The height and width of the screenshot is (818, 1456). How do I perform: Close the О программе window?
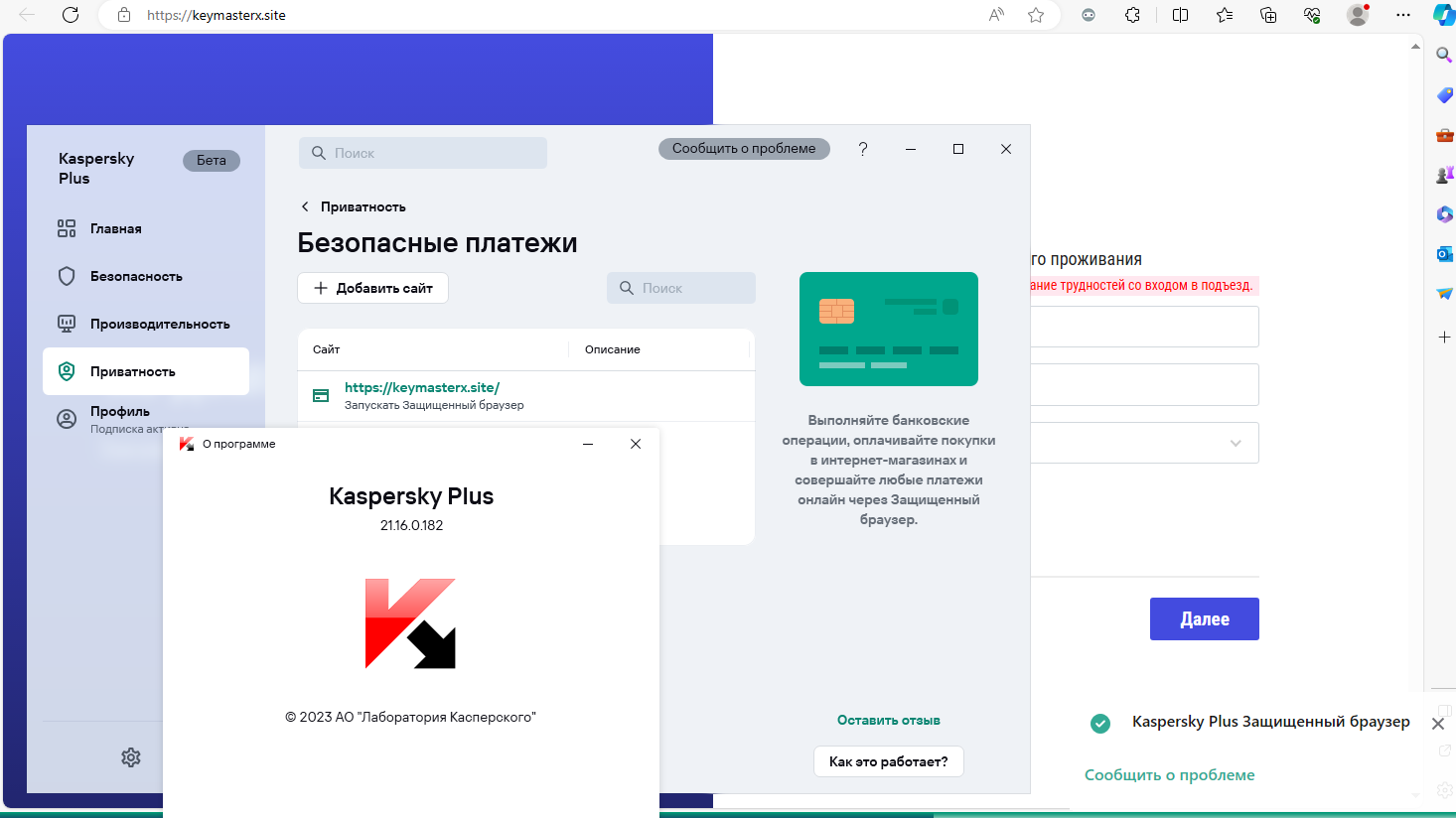[x=636, y=444]
